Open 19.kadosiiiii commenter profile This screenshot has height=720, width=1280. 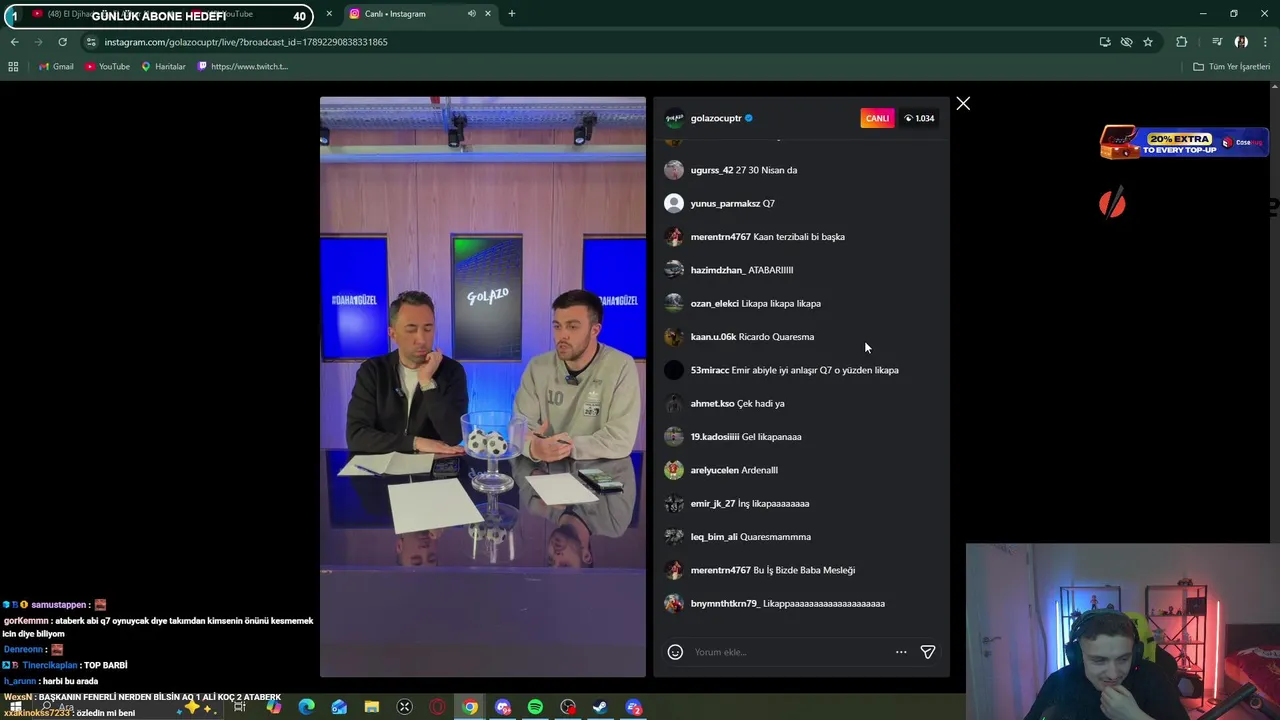pyautogui.click(x=715, y=437)
